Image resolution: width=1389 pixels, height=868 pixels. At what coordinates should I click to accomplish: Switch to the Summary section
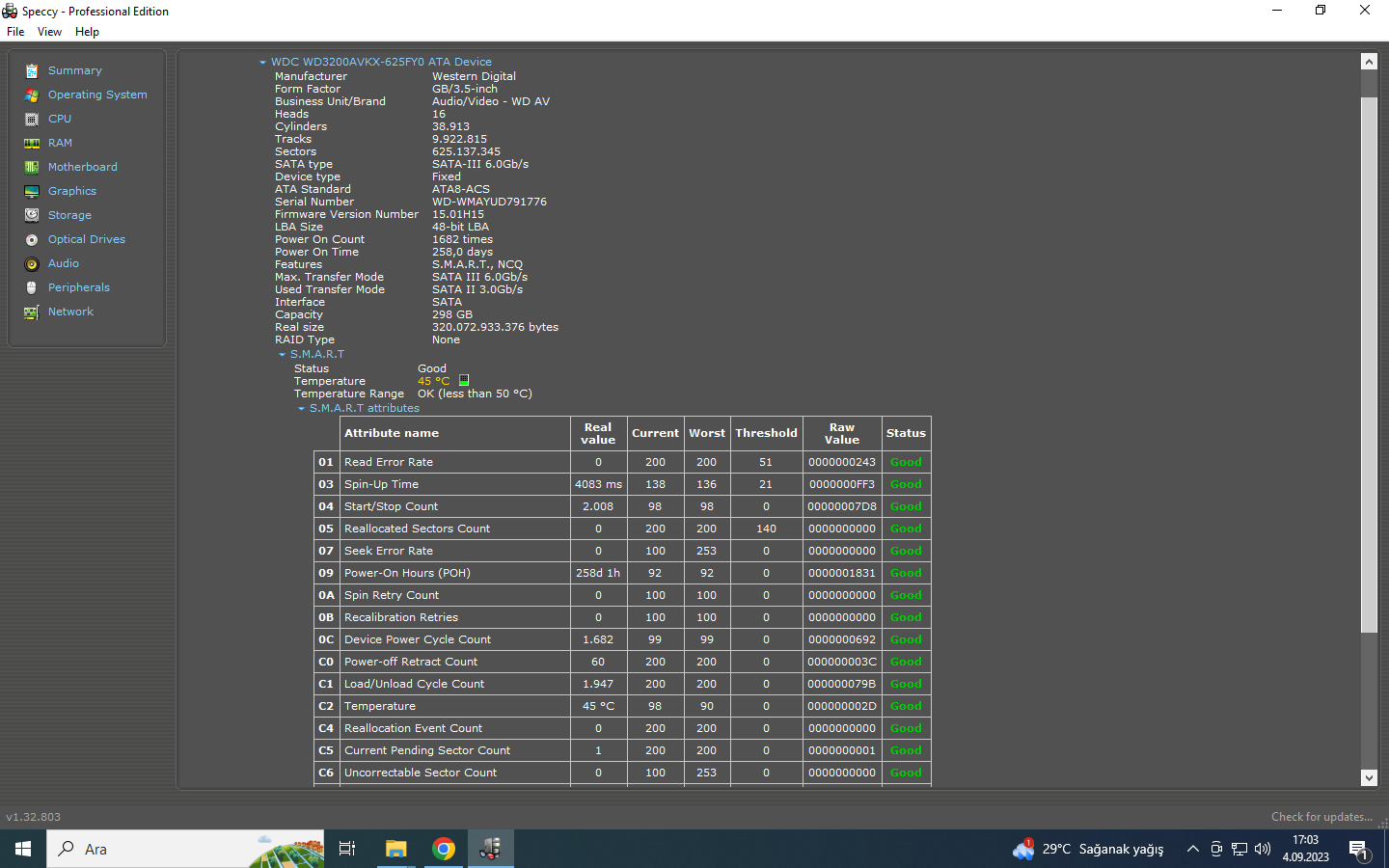click(75, 70)
